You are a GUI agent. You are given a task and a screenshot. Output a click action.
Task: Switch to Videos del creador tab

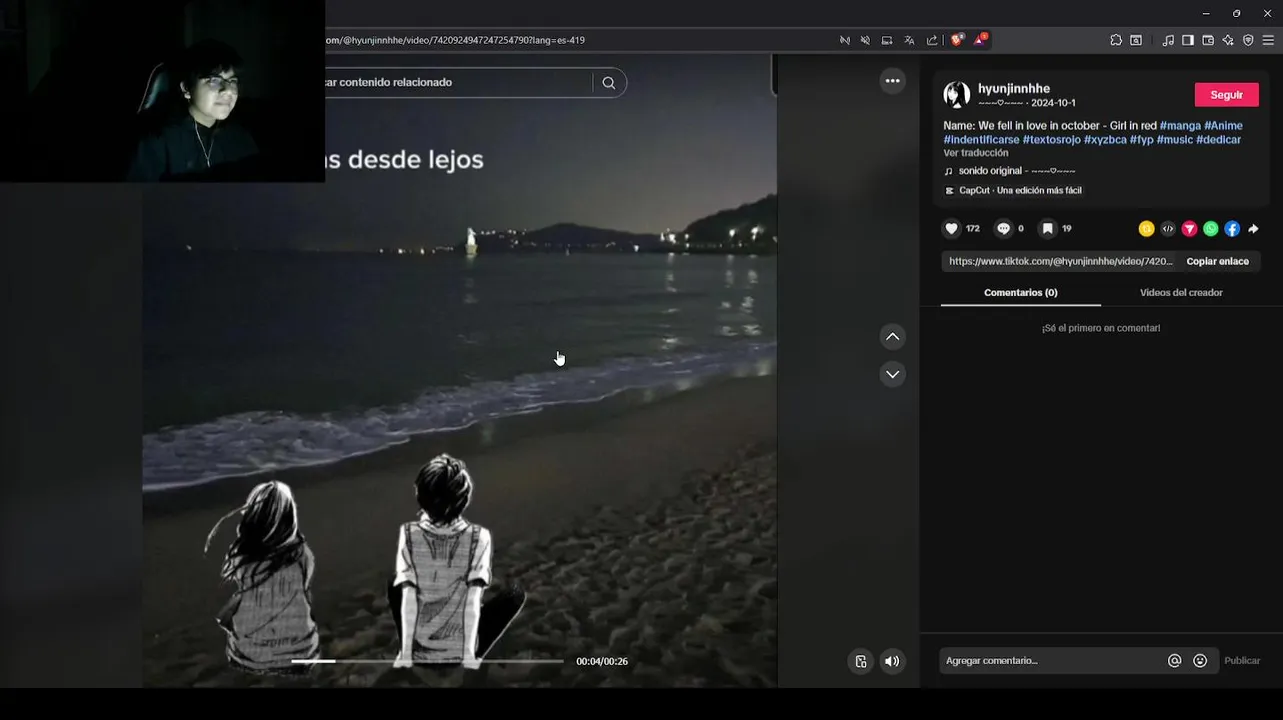(1181, 292)
